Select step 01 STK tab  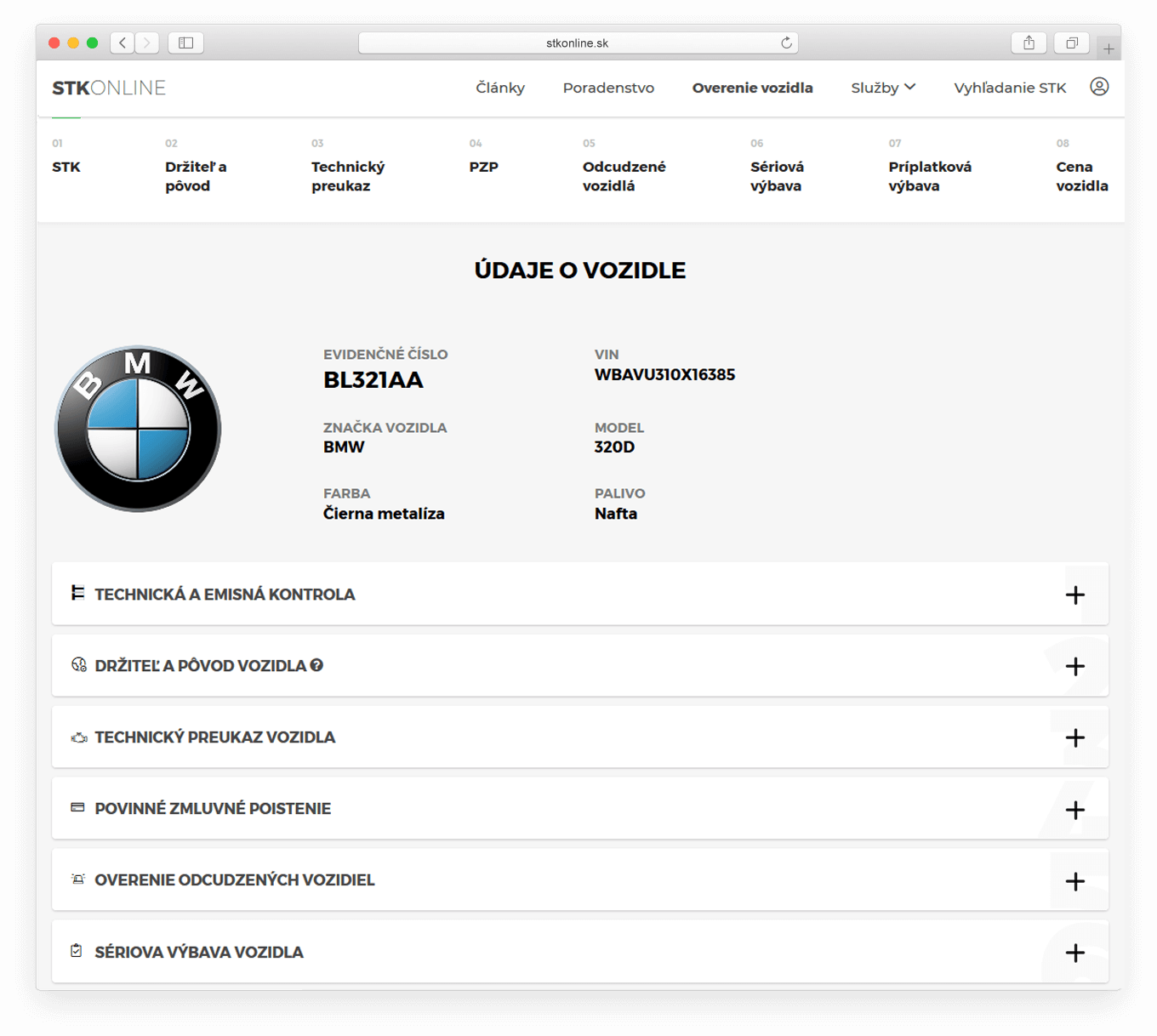[x=66, y=157]
